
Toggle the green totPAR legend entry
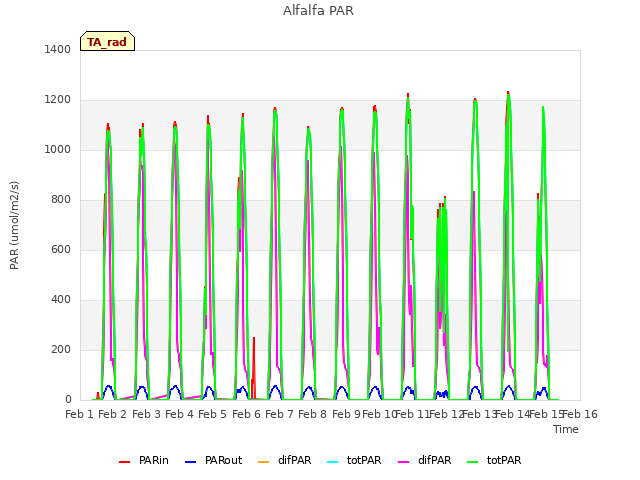pyautogui.click(x=494, y=460)
